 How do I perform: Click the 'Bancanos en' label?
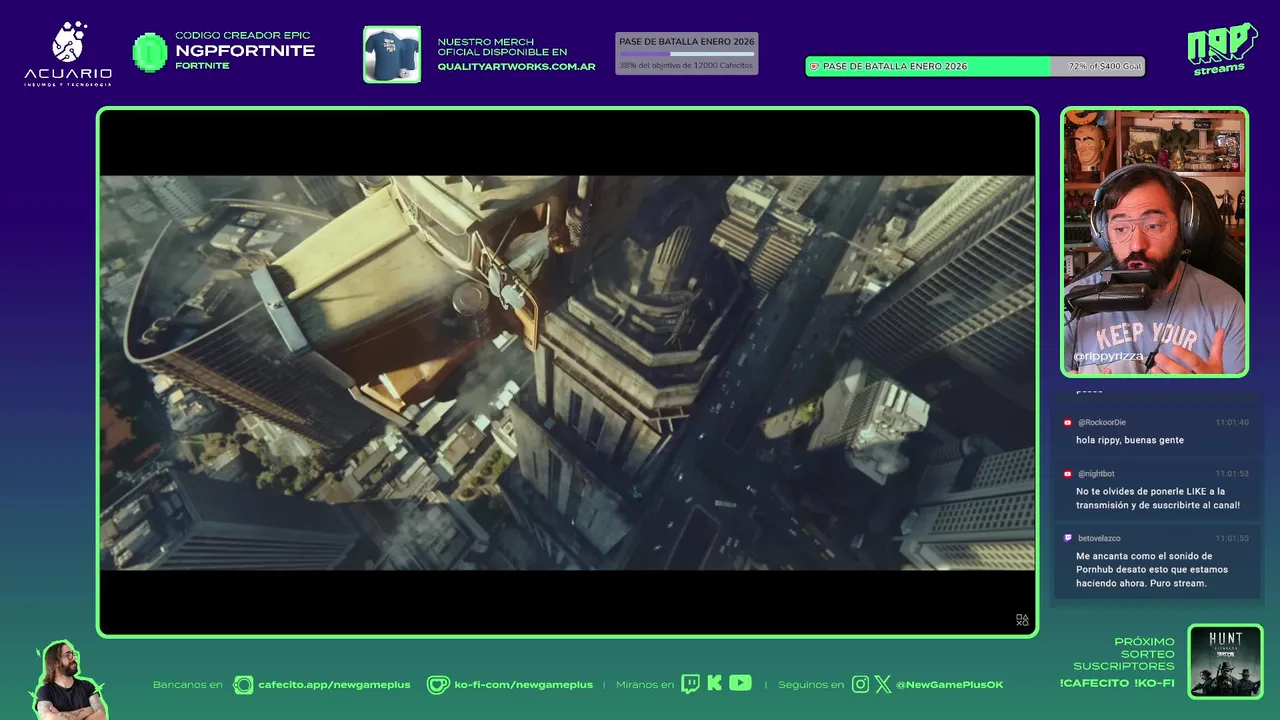click(187, 685)
